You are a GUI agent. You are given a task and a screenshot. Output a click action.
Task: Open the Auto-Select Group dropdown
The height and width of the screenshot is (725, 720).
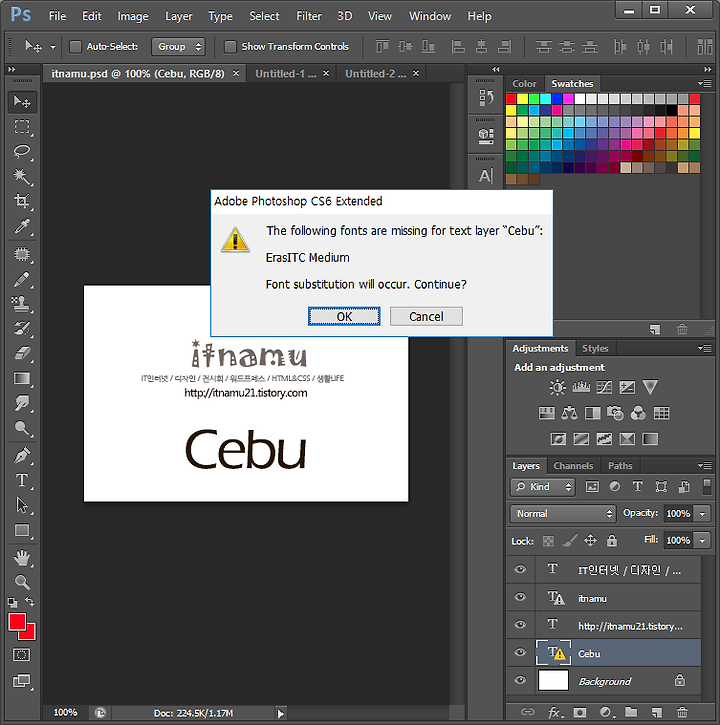pos(178,47)
